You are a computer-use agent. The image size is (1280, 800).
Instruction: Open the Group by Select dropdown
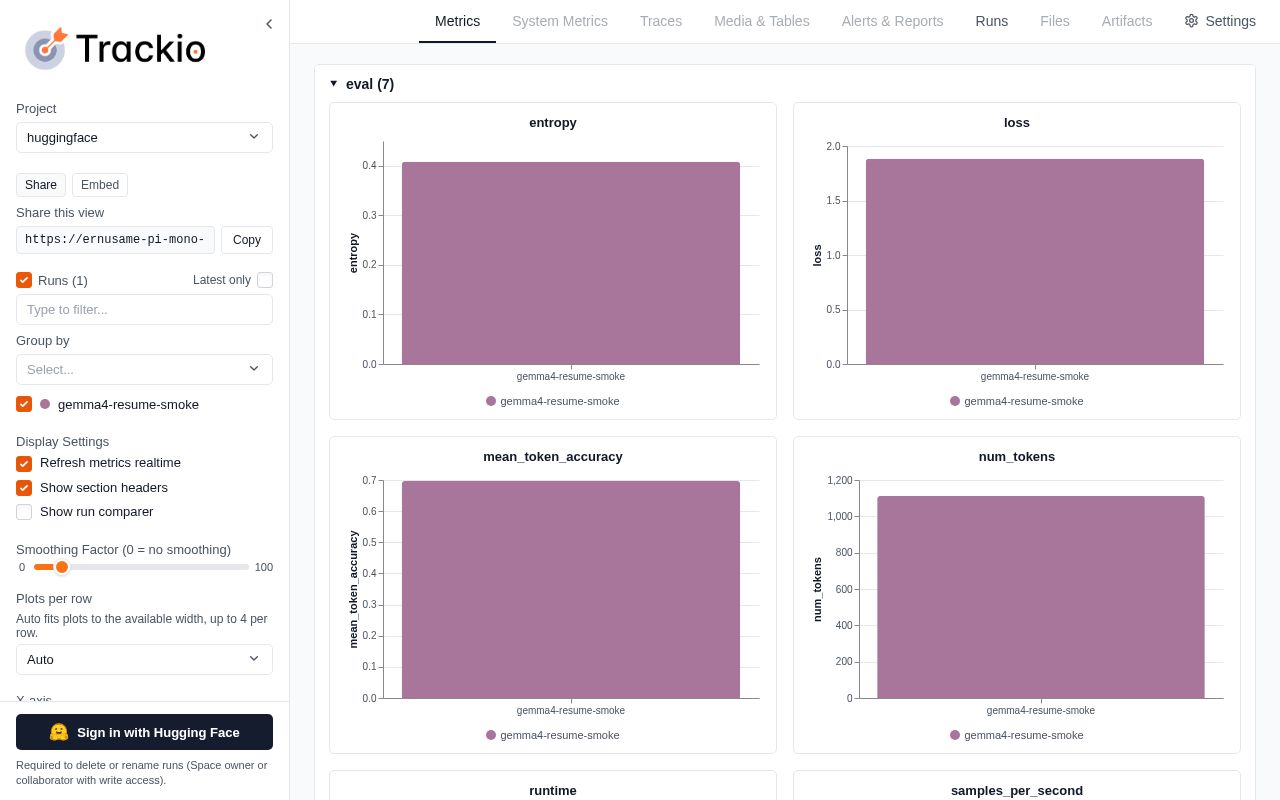144,369
